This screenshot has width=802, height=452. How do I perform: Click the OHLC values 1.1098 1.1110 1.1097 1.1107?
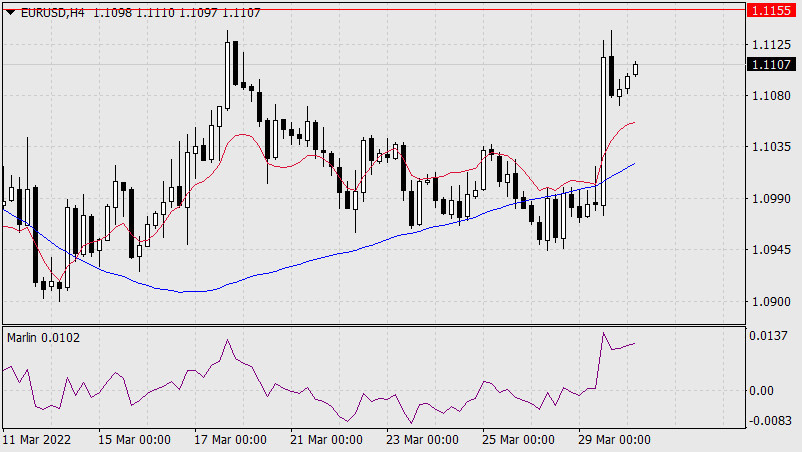(177, 13)
